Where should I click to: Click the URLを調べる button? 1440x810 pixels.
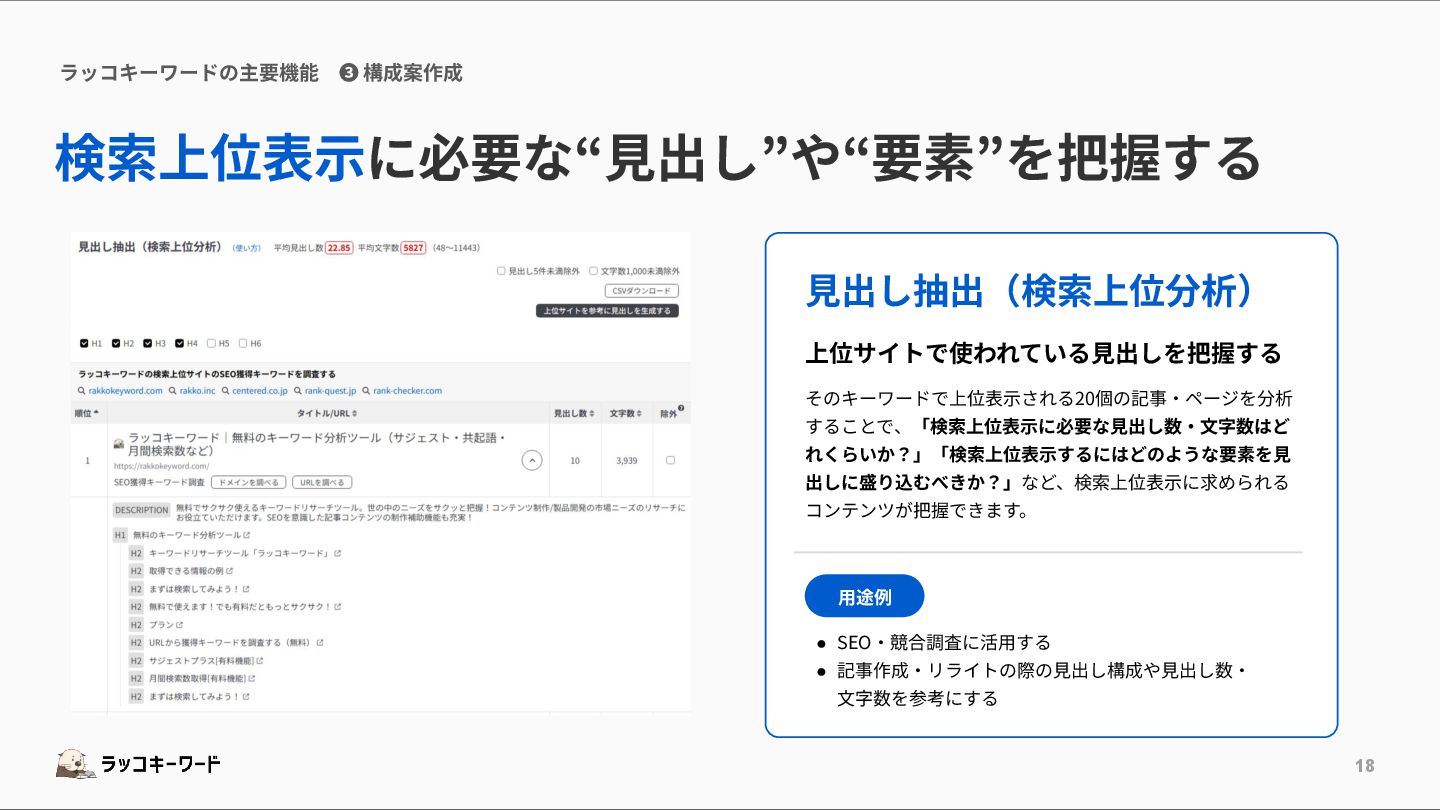[322, 482]
